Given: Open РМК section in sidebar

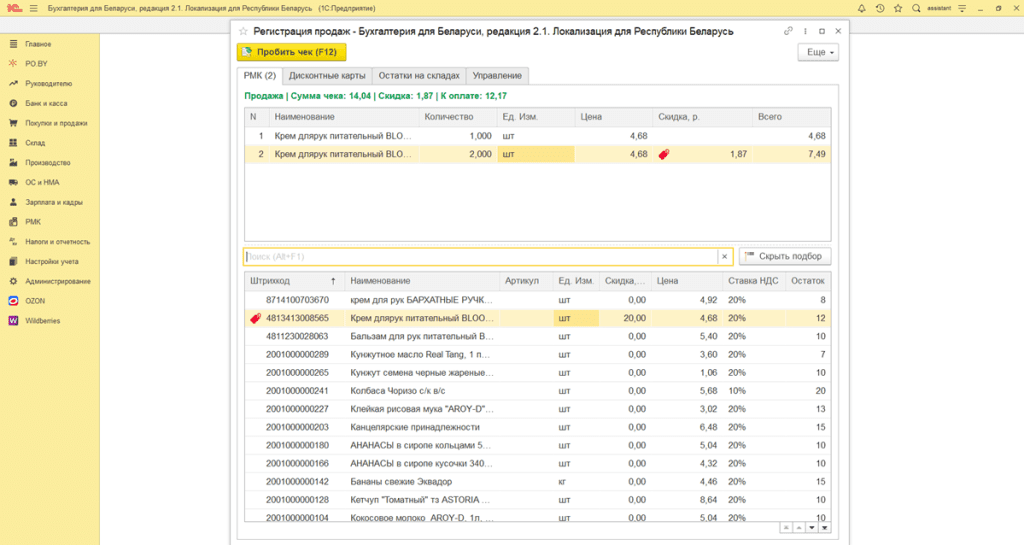Looking at the screenshot, I should click(33, 222).
